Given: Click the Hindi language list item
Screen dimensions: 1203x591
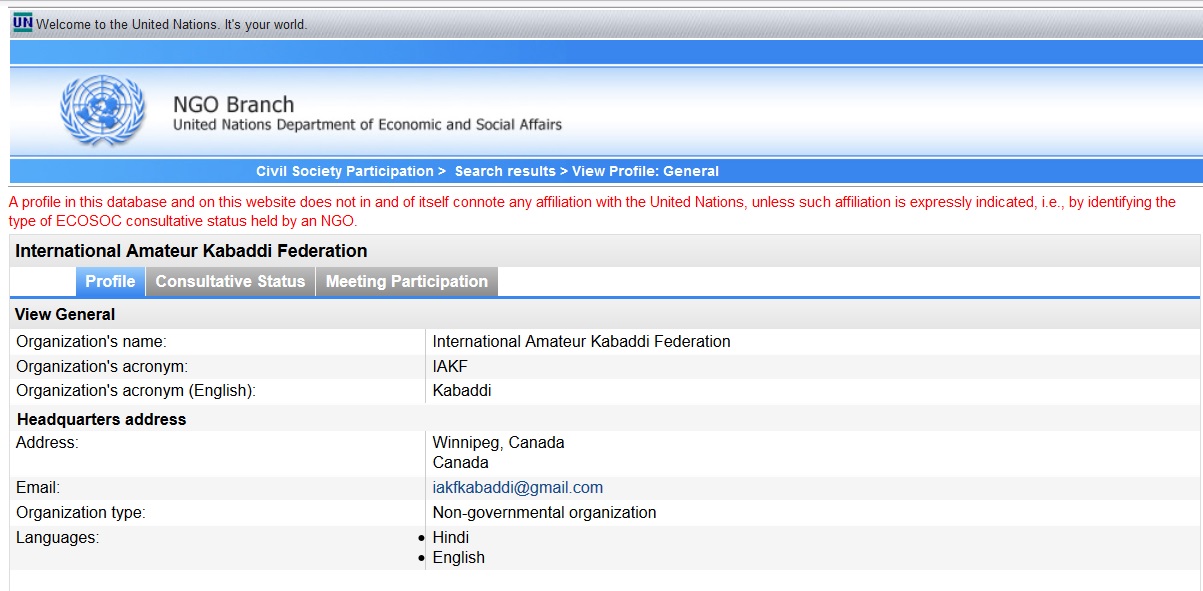Looking at the screenshot, I should coord(451,538).
